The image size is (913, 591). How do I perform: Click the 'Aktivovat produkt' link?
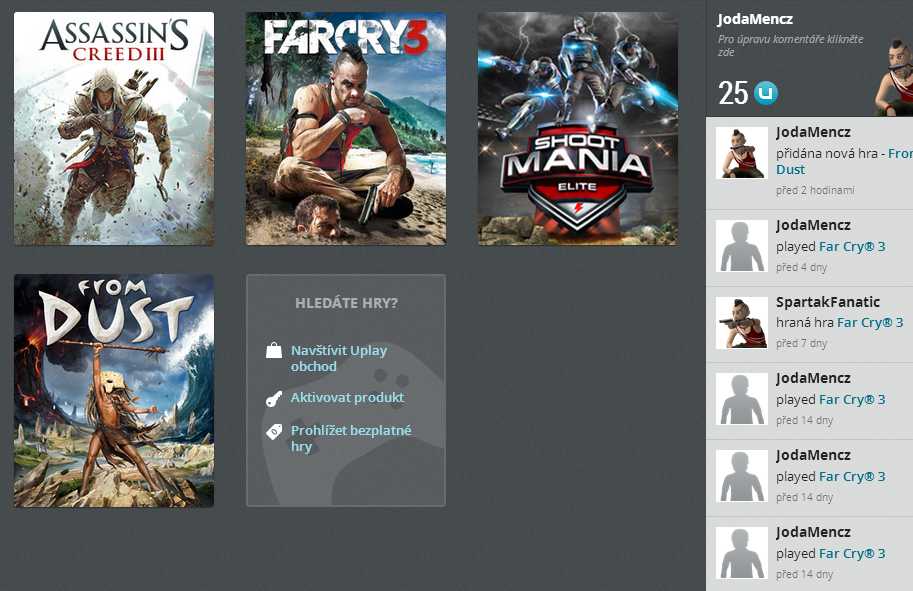347,398
